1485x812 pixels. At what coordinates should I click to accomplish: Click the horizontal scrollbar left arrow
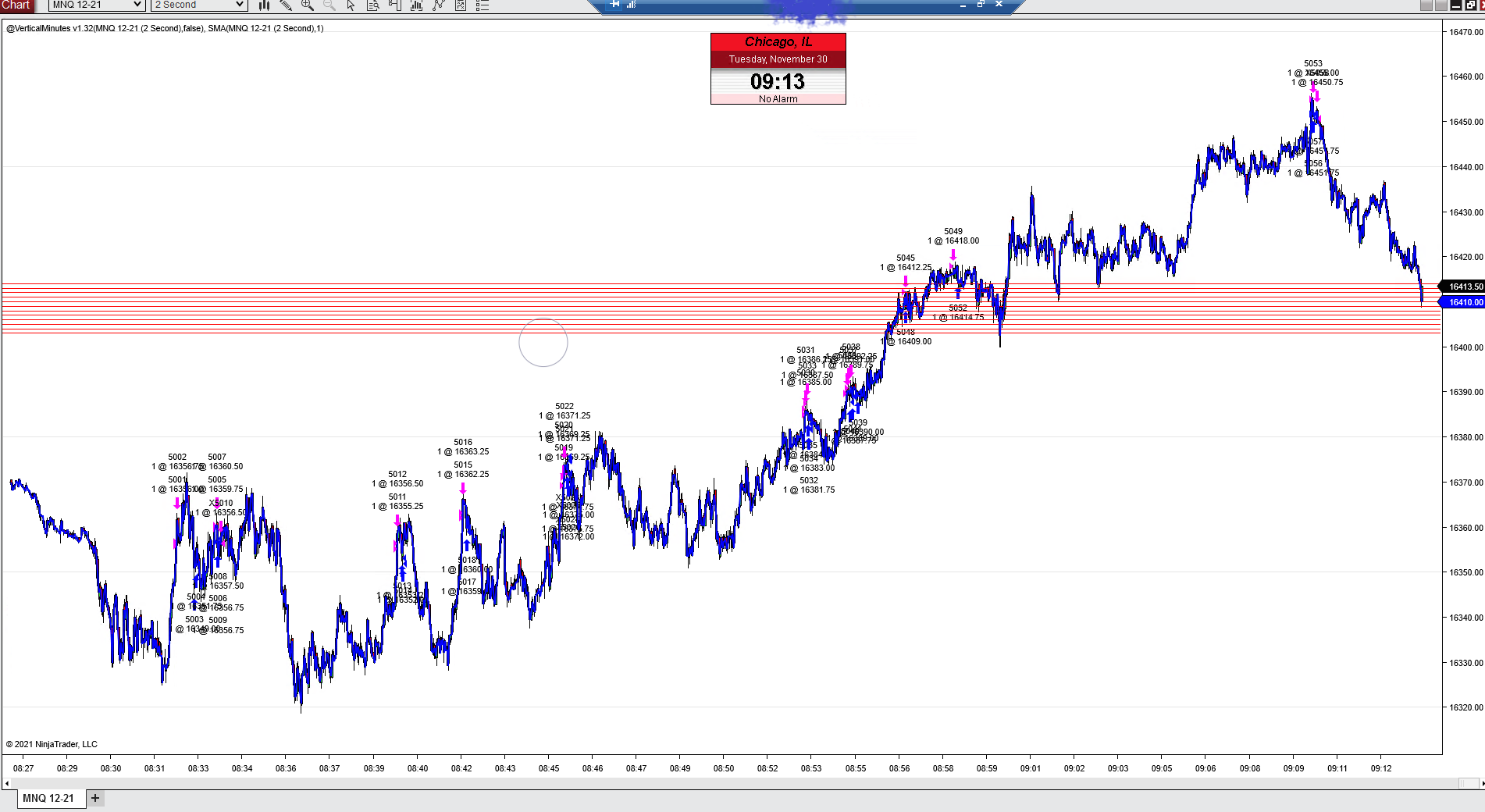7,783
